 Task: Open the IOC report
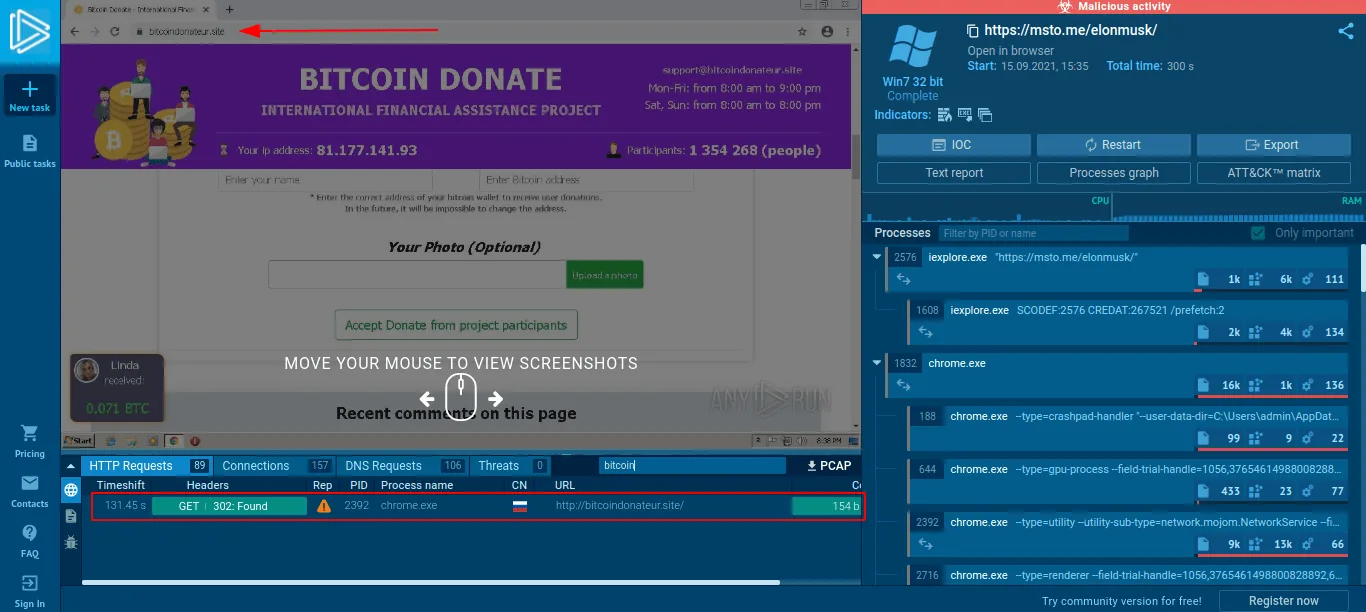point(954,145)
